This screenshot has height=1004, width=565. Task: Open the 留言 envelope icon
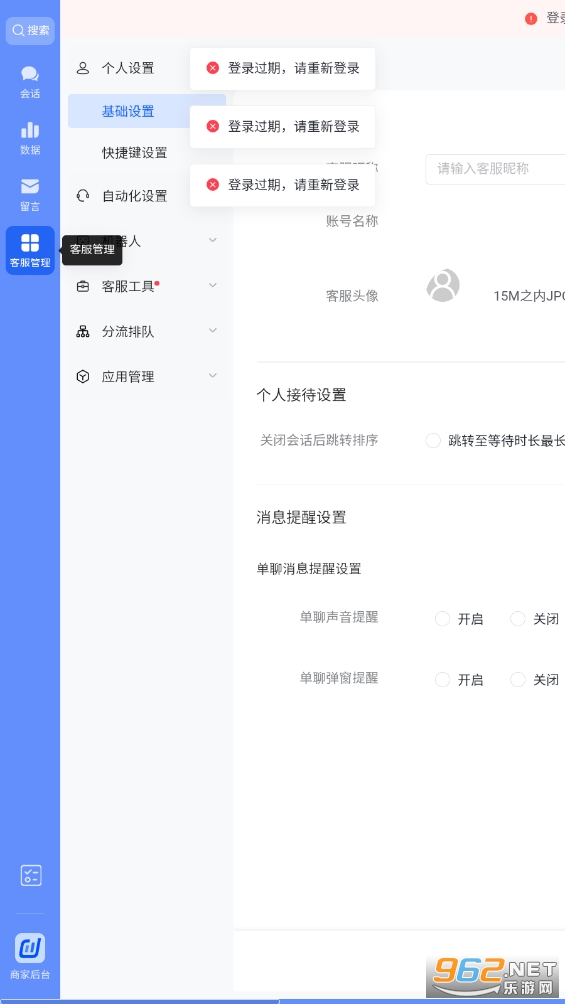(30, 195)
